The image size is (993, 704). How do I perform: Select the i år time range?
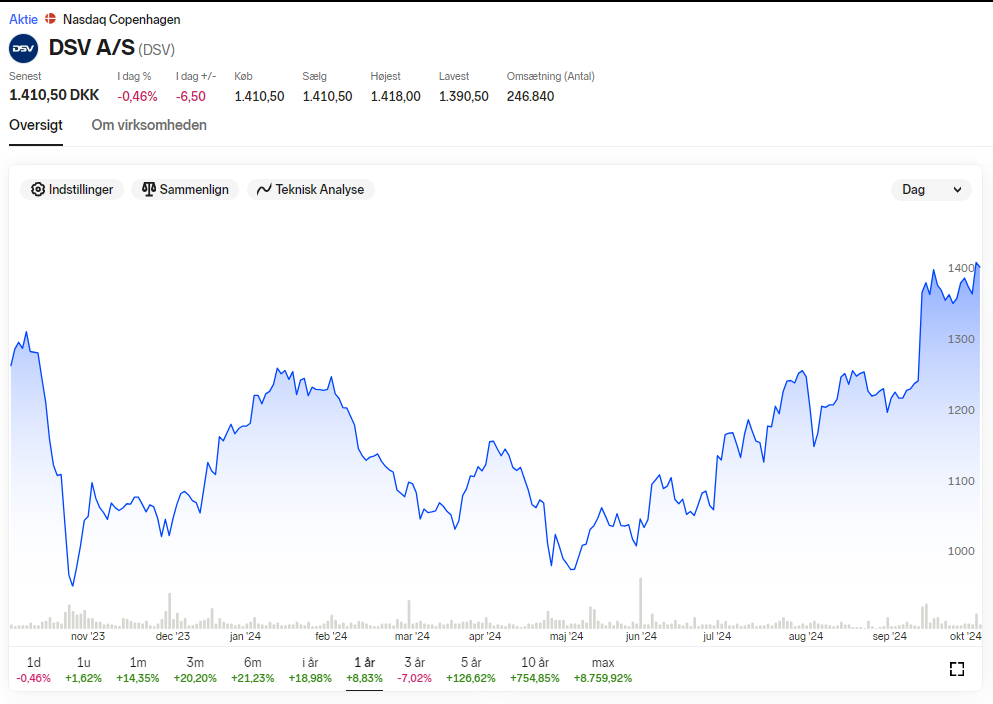coord(310,670)
